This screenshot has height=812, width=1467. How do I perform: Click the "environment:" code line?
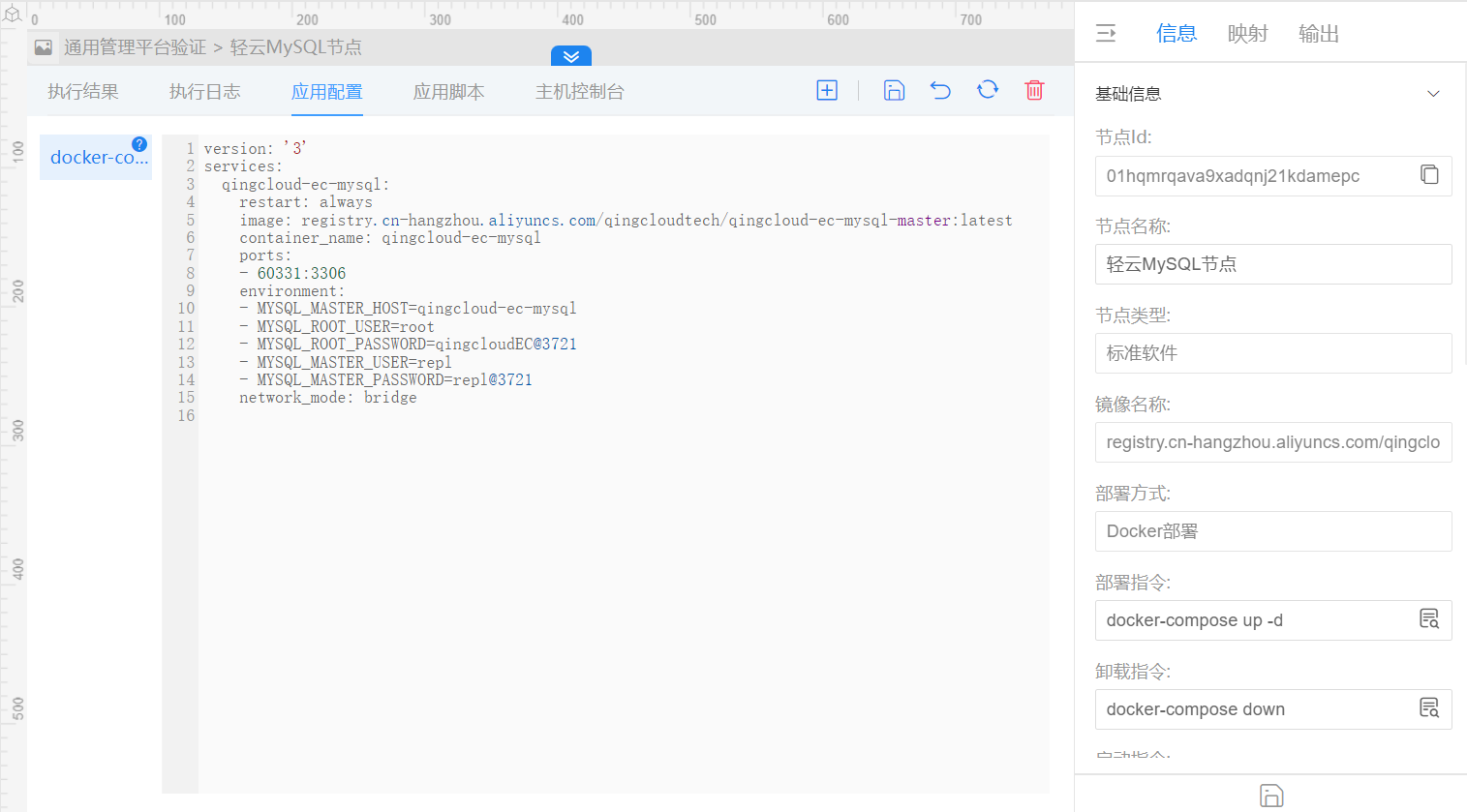(292, 290)
